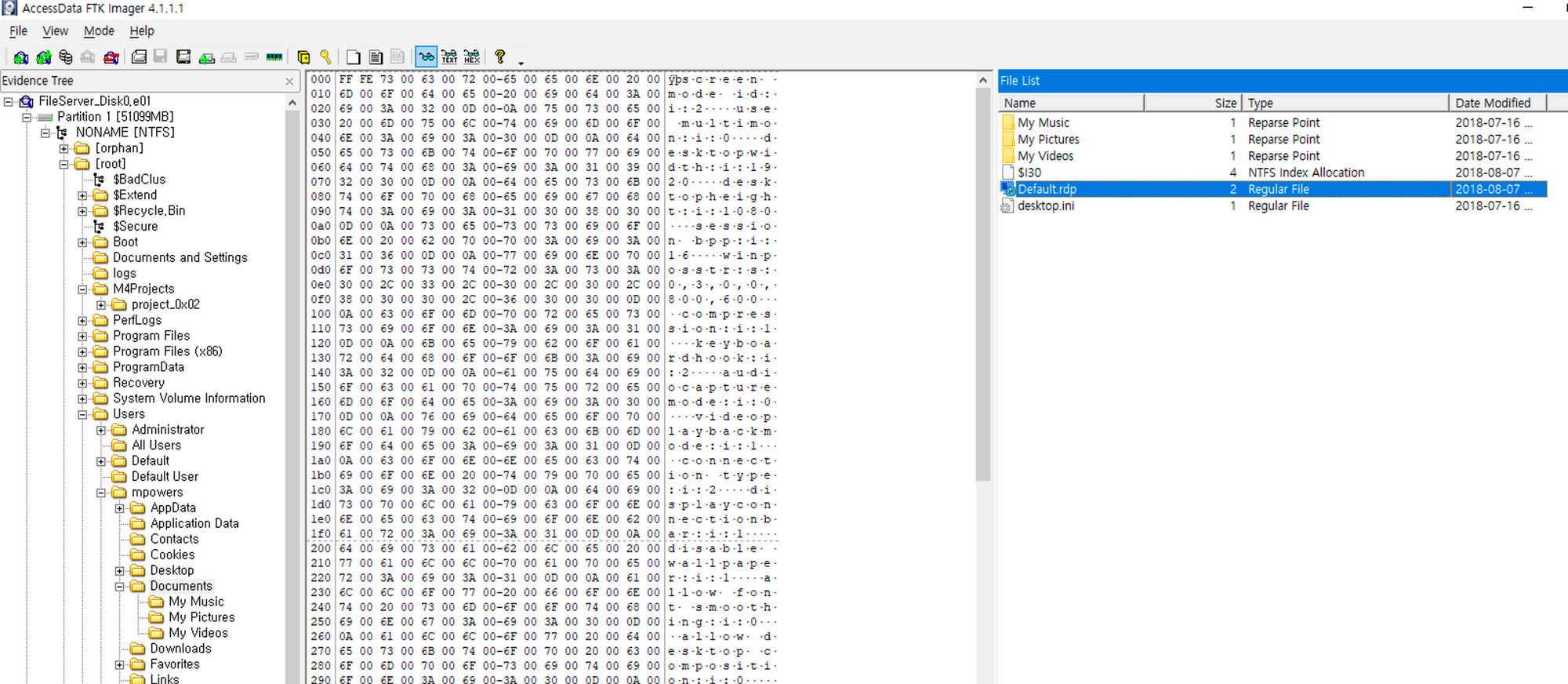Click the greyed floppy Export Disk Image icon
Image resolution: width=1568 pixels, height=684 pixels.
click(161, 57)
